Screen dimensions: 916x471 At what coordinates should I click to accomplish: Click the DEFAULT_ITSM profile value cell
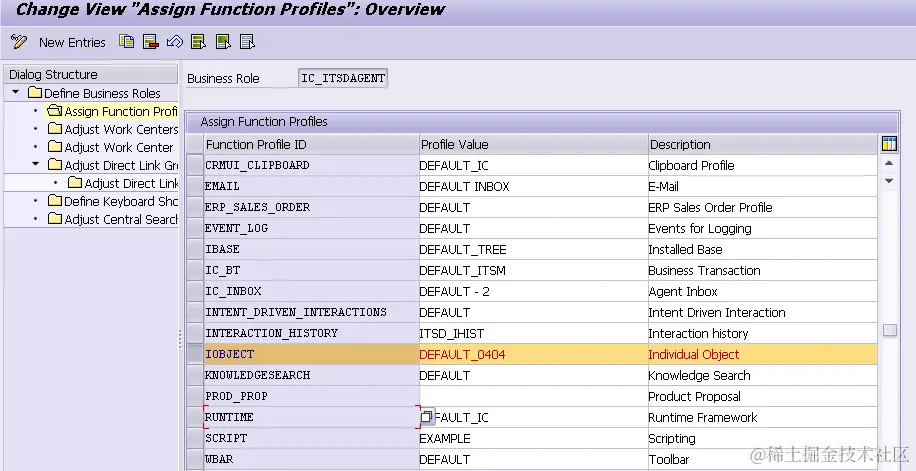coord(534,271)
